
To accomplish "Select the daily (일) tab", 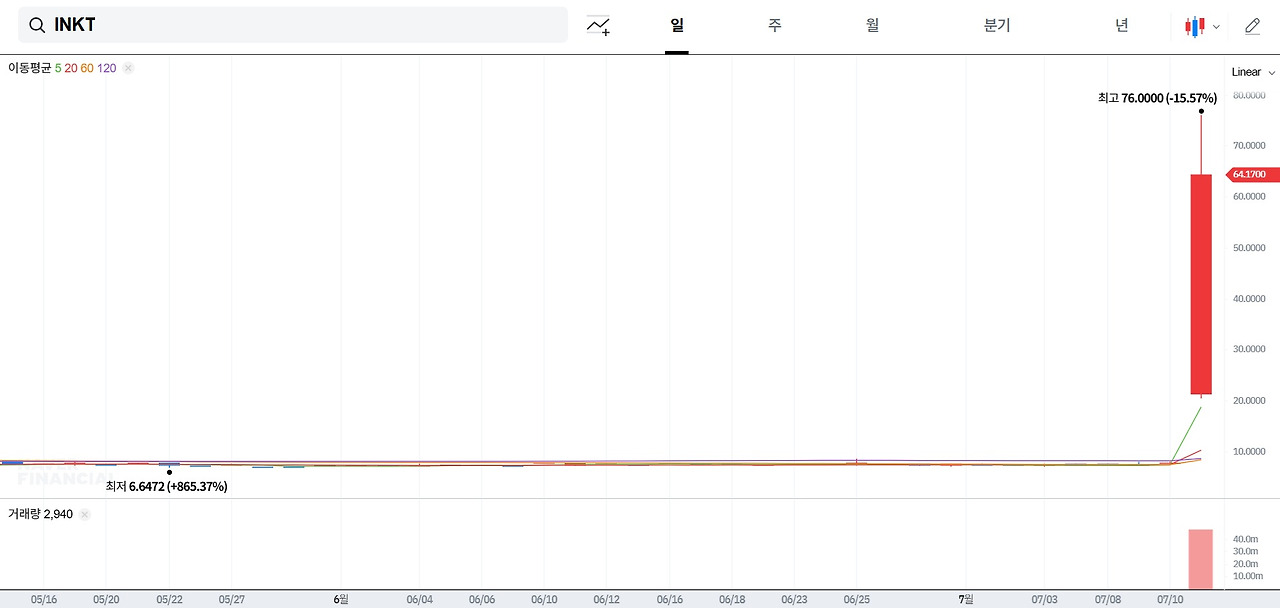I will click(x=677, y=25).
